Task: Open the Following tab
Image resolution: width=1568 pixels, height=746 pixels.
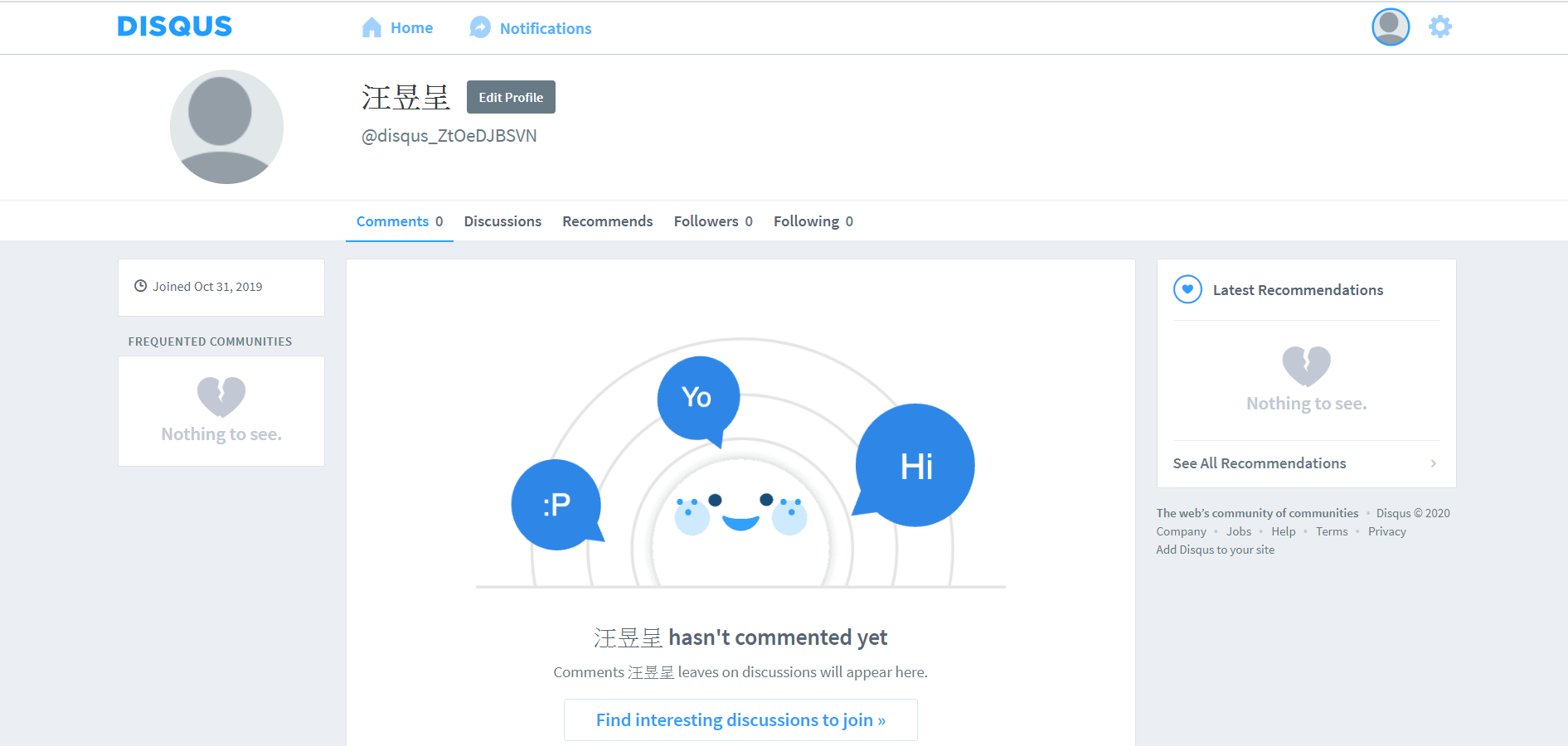Action: pos(813,221)
